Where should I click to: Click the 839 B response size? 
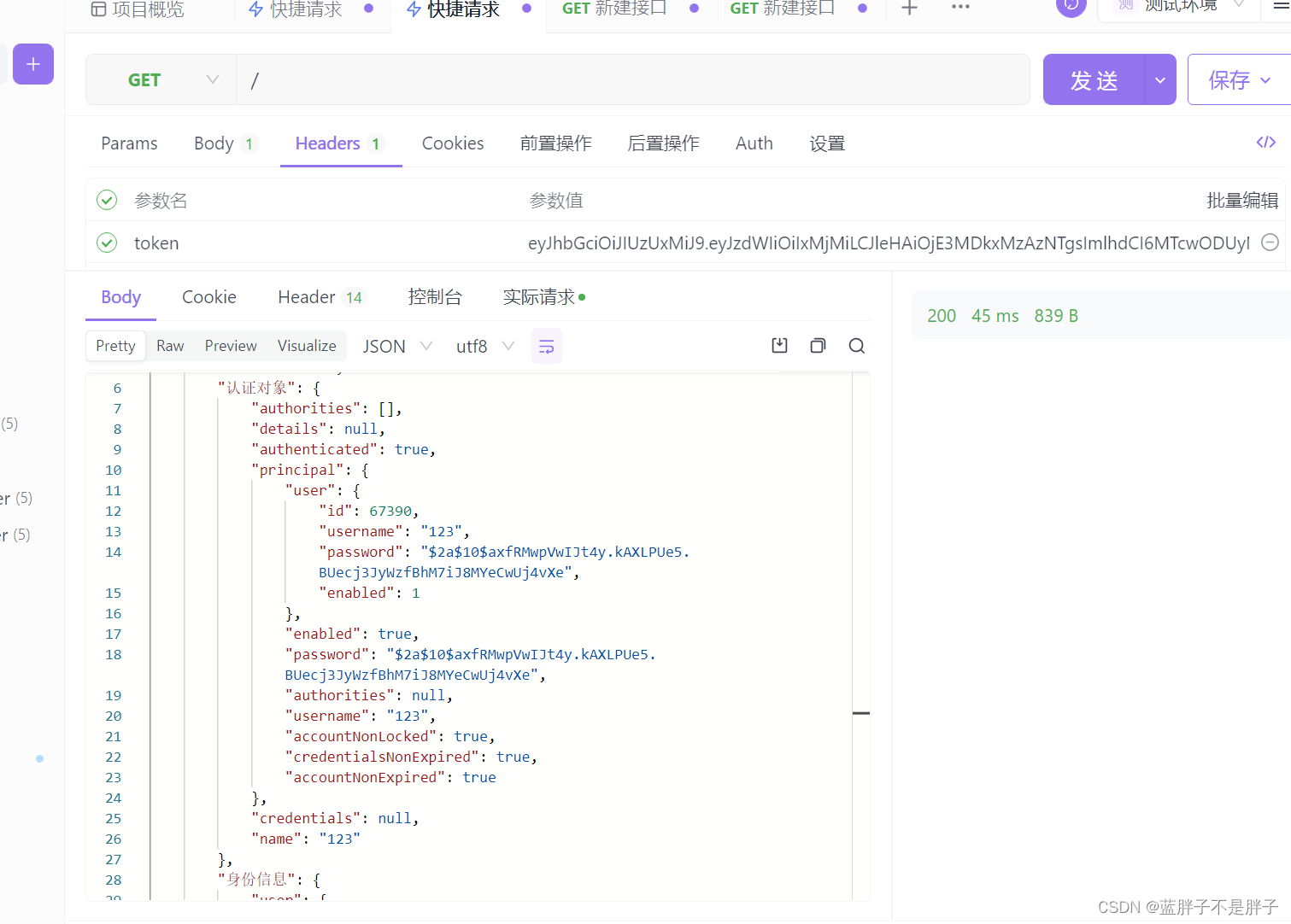coord(1056,315)
